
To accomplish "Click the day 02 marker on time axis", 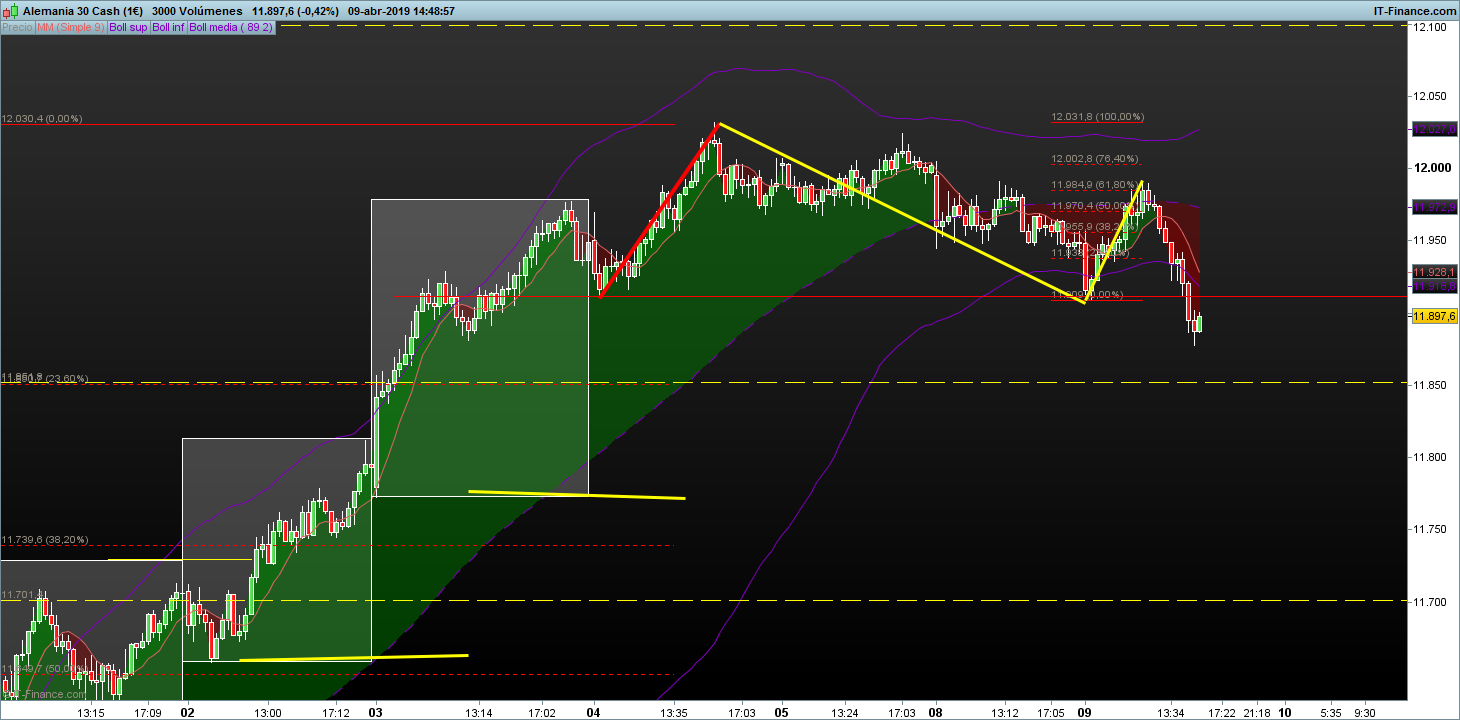I will click(x=187, y=713).
